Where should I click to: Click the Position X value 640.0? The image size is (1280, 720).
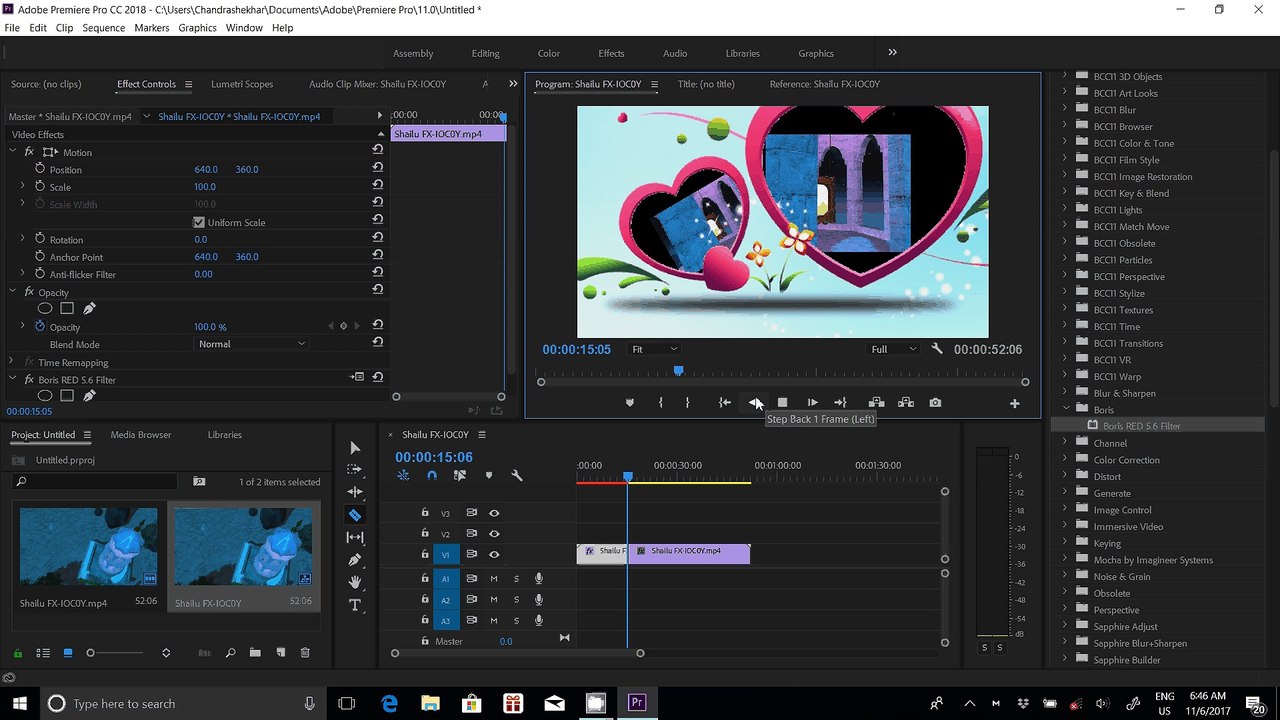point(206,169)
